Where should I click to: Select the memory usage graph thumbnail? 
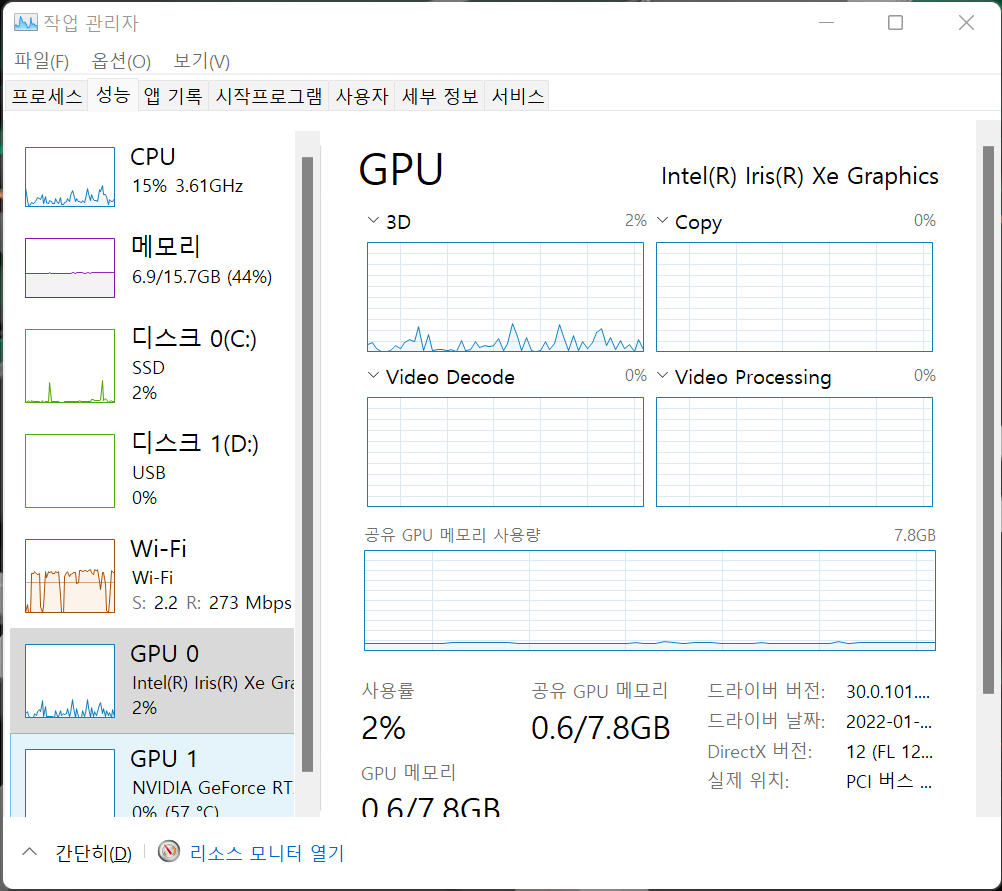point(70,267)
